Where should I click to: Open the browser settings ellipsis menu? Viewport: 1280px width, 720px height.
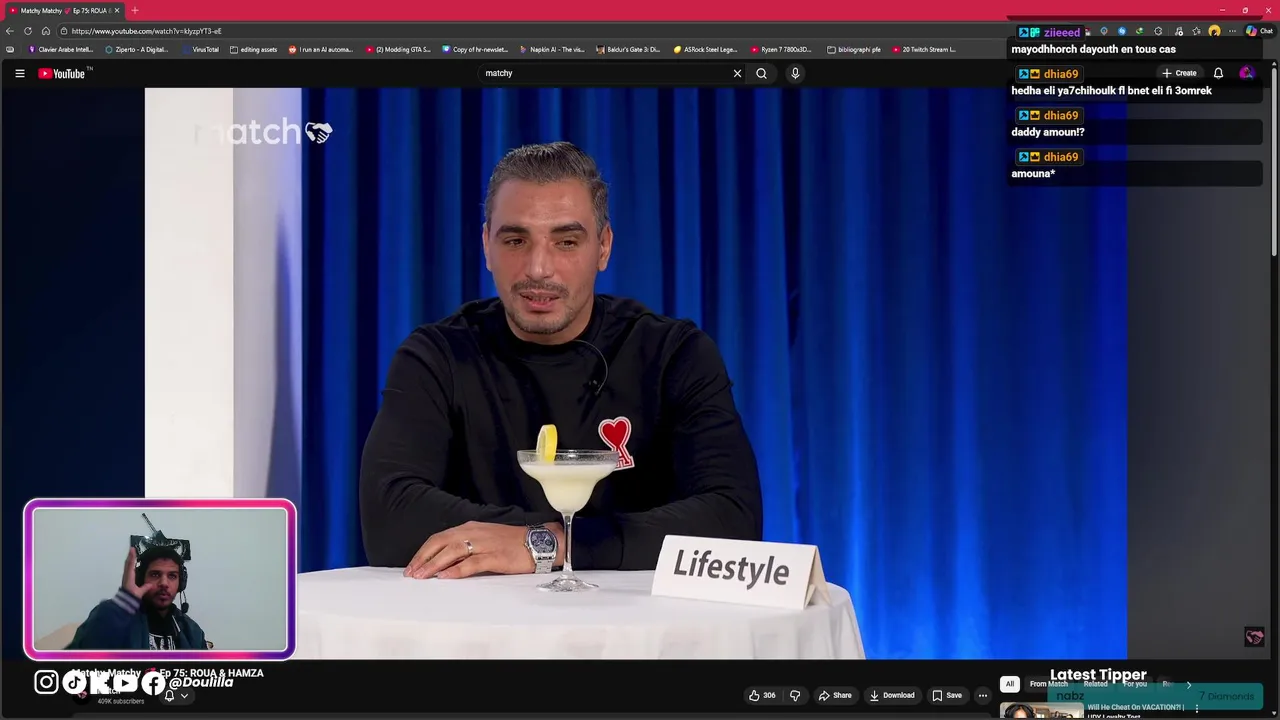(x=1232, y=31)
